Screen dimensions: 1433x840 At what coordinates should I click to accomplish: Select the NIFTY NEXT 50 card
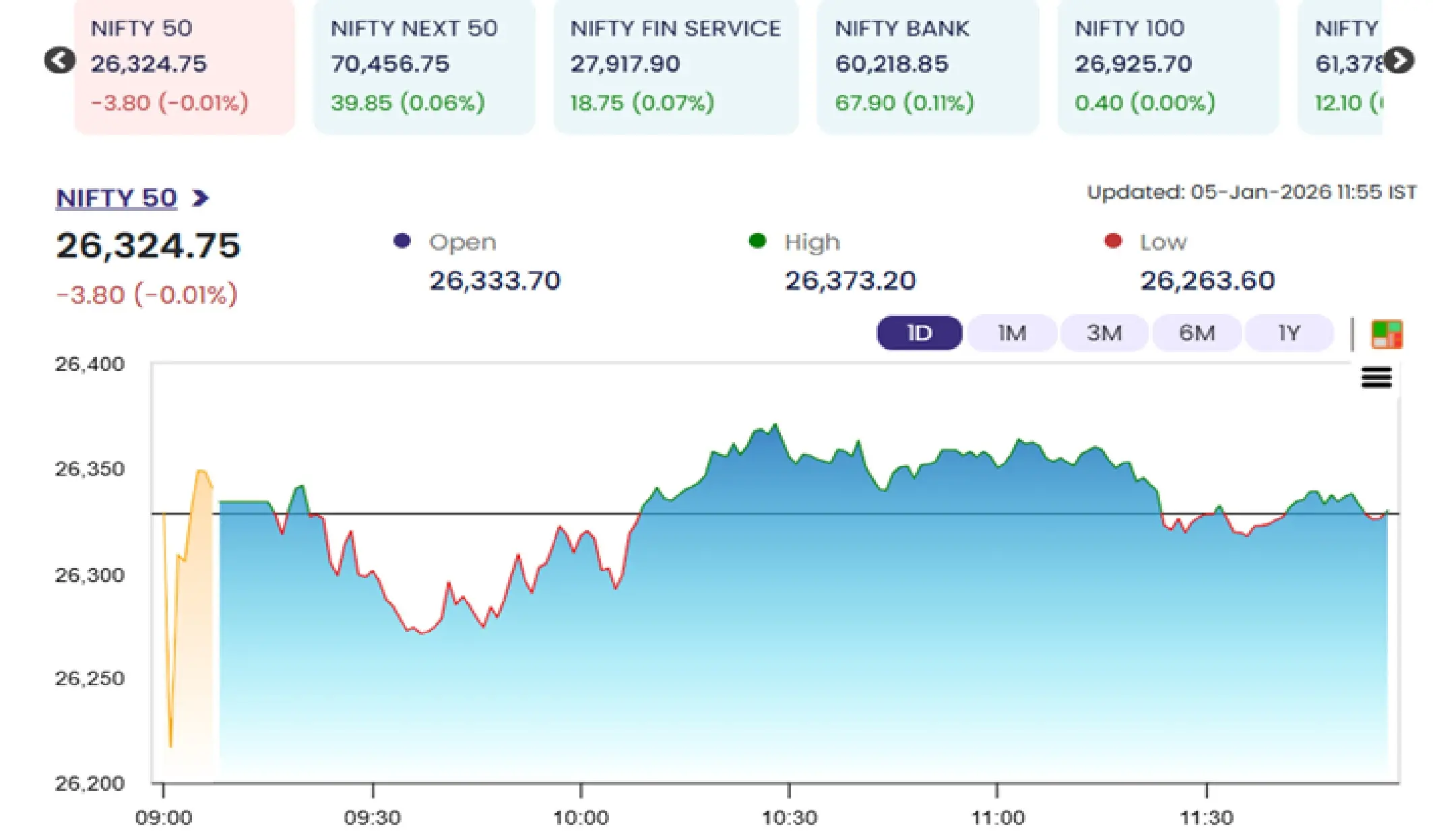click(x=423, y=65)
